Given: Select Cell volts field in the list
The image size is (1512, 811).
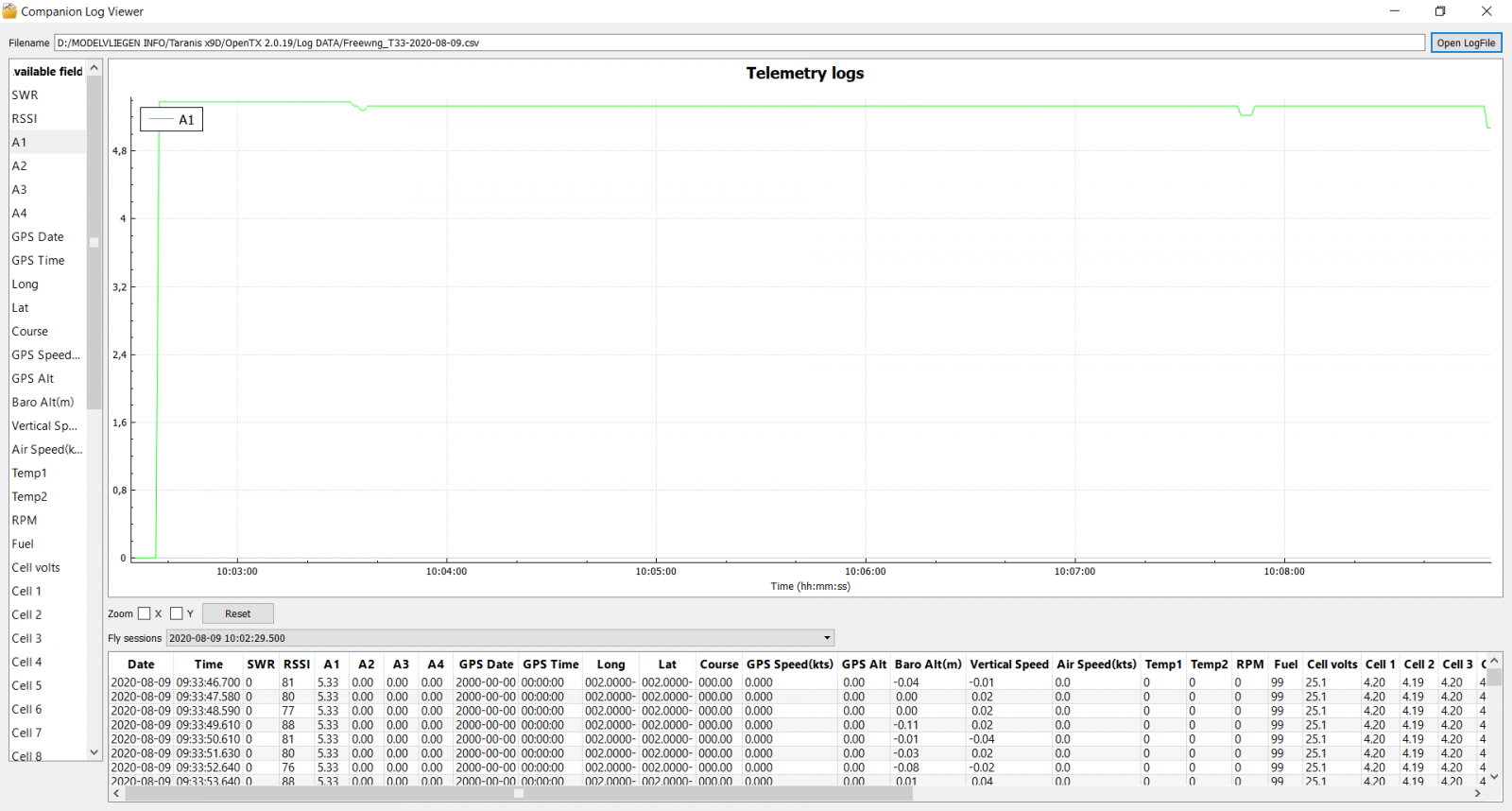Looking at the screenshot, I should tap(48, 567).
